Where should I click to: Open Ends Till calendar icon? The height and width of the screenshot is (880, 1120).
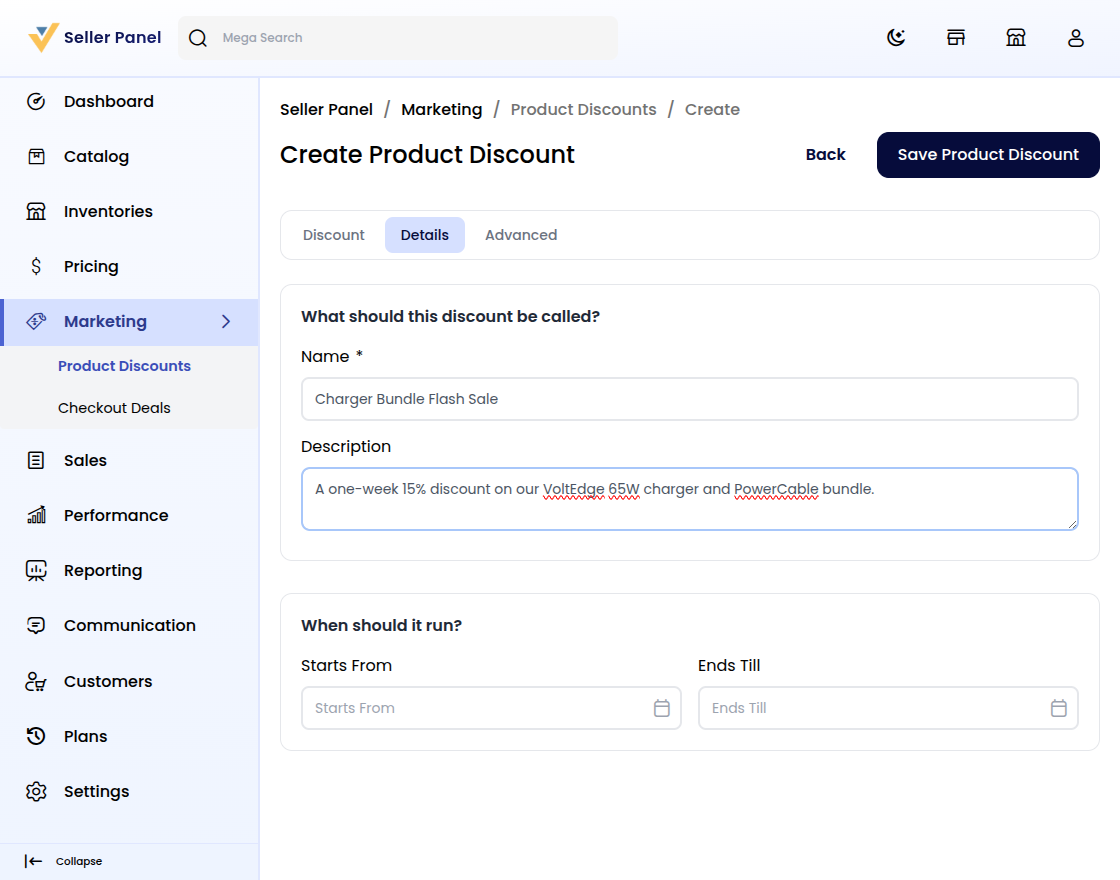[x=1059, y=708]
